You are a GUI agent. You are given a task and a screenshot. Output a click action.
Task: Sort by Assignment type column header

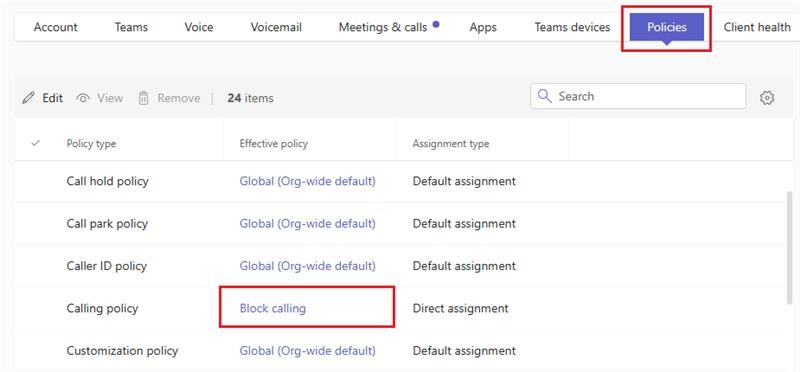tap(451, 144)
